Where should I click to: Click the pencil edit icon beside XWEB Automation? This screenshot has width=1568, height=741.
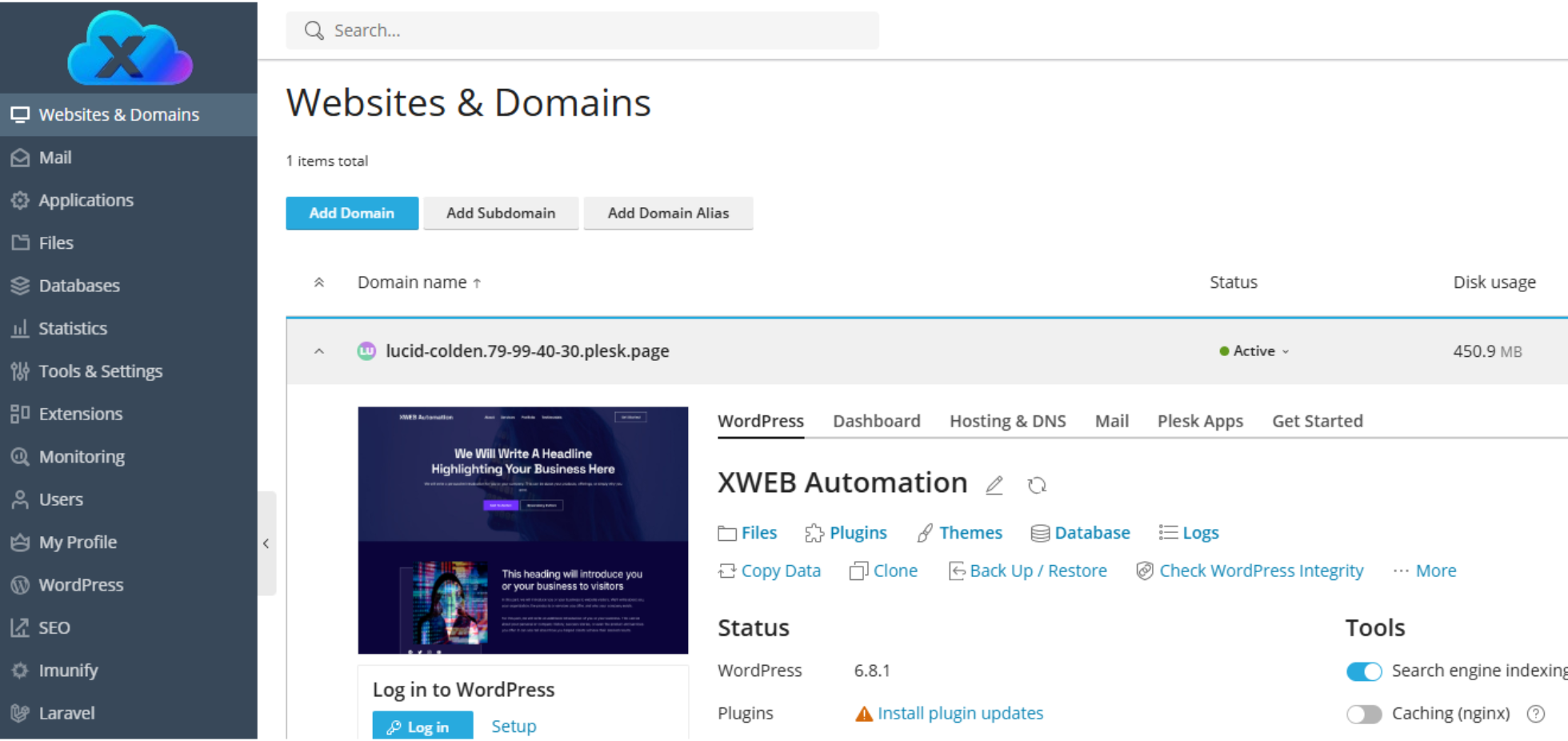994,485
